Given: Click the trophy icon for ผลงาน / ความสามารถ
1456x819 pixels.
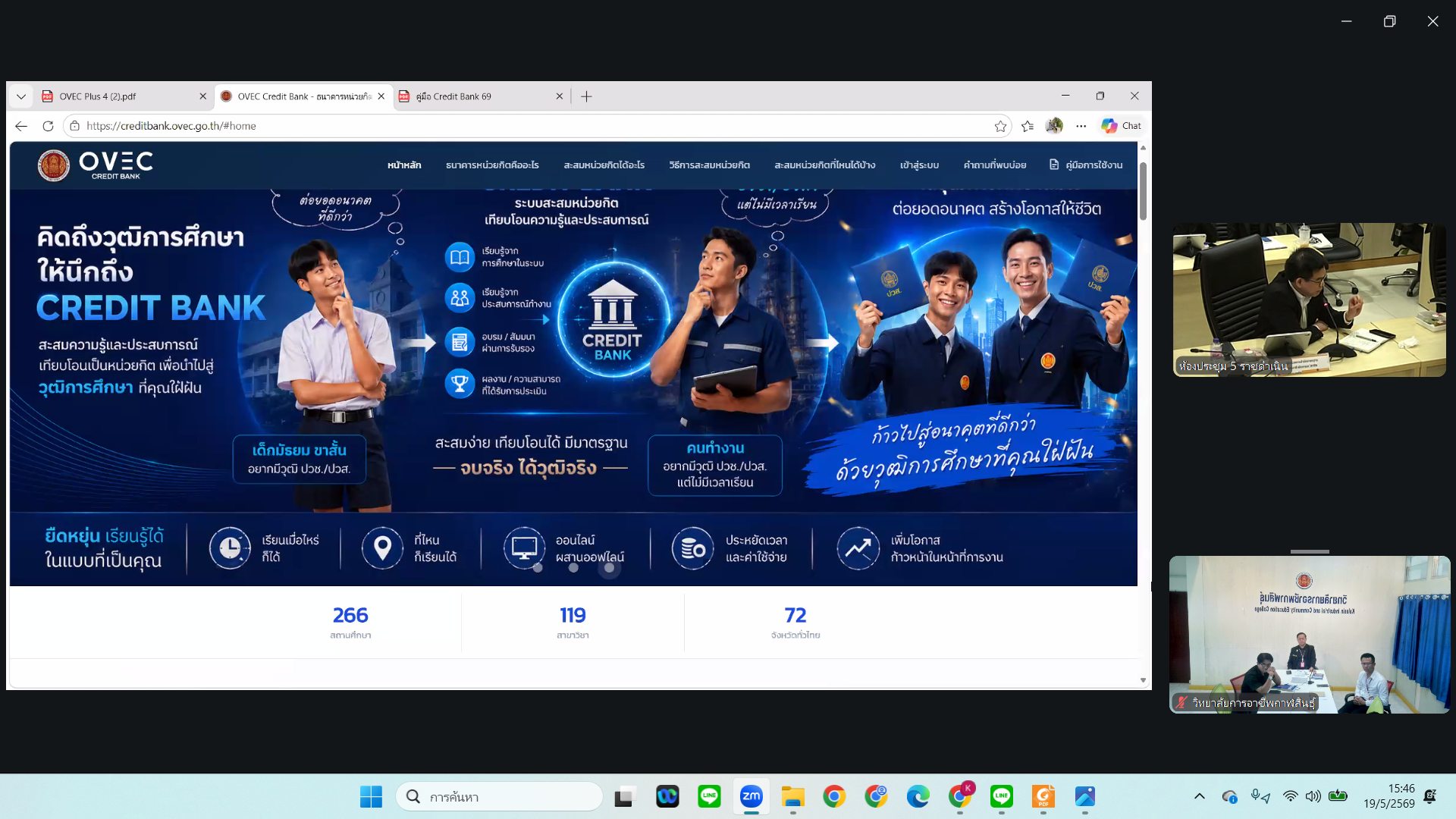Looking at the screenshot, I should (x=460, y=384).
